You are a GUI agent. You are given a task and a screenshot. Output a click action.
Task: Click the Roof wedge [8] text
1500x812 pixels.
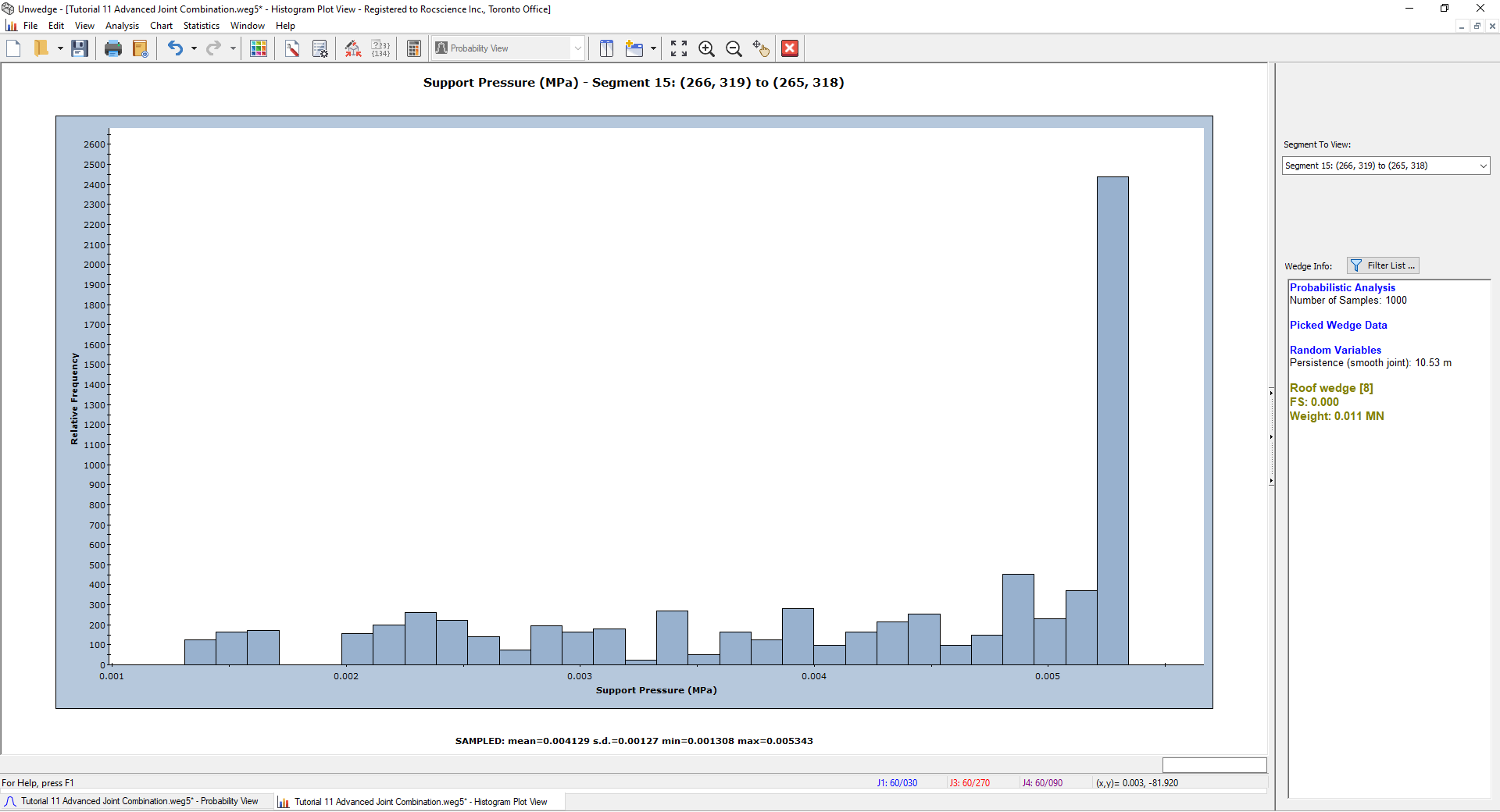(1331, 388)
